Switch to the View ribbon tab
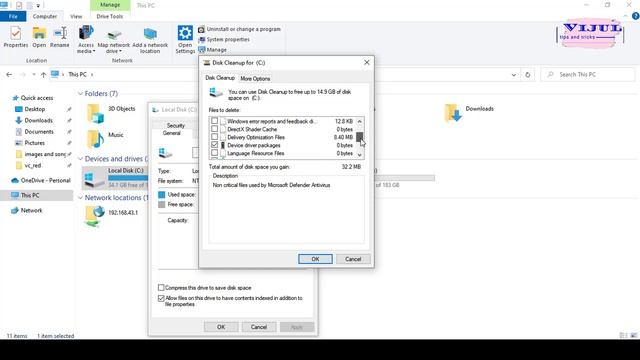 pyautogui.click(x=76, y=16)
